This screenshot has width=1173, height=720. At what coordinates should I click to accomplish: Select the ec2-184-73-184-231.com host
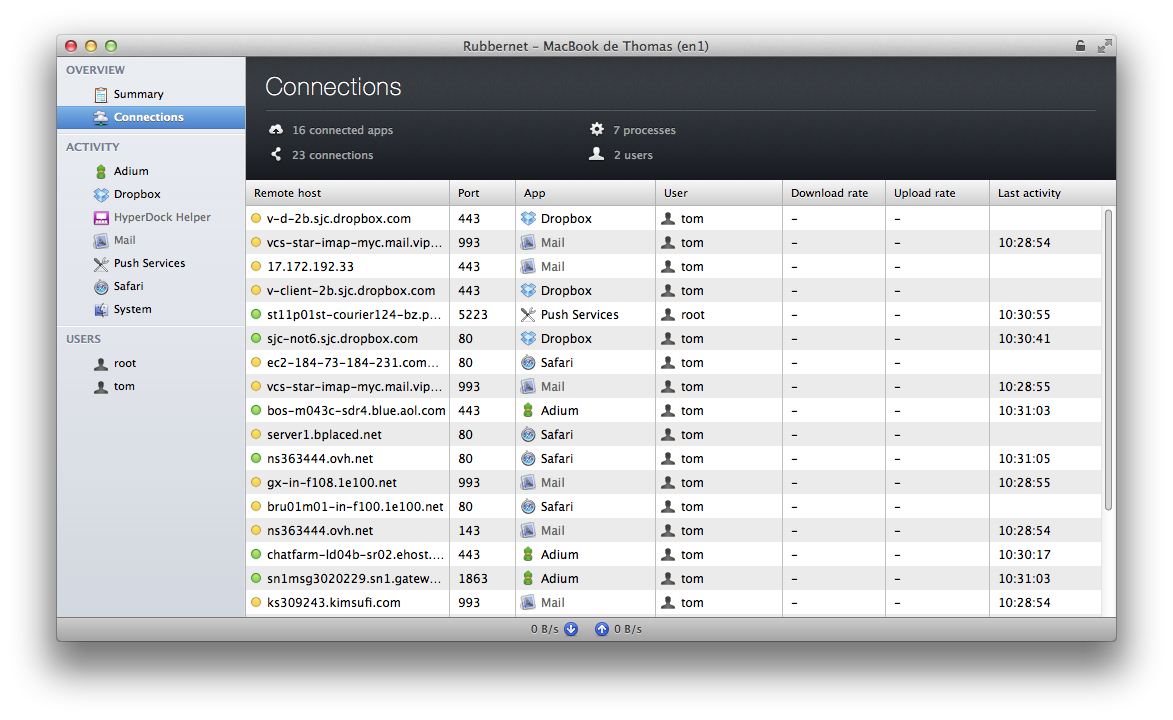pos(352,362)
